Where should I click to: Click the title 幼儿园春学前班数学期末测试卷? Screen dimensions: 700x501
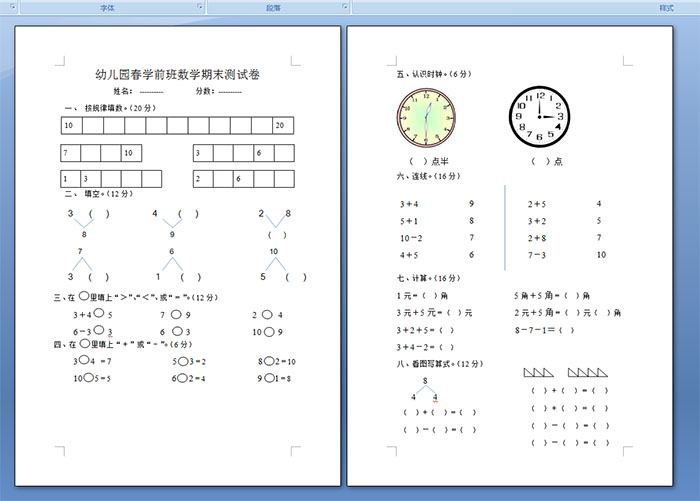click(x=178, y=74)
